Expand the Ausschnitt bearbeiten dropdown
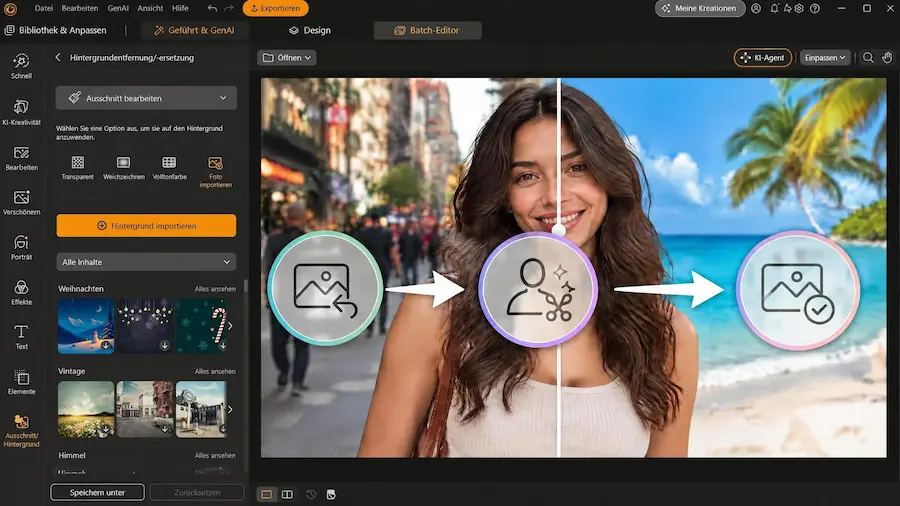900x506 pixels. [x=146, y=98]
